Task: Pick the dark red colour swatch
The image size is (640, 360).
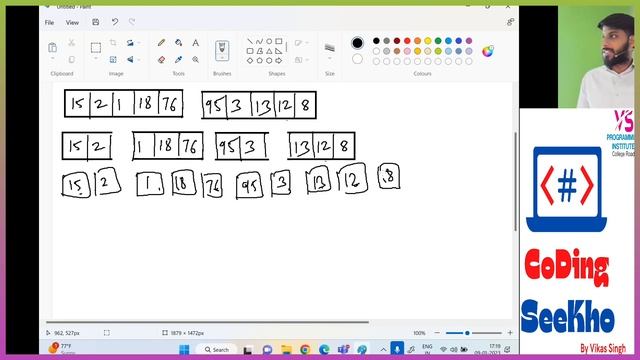Action: 397,41
